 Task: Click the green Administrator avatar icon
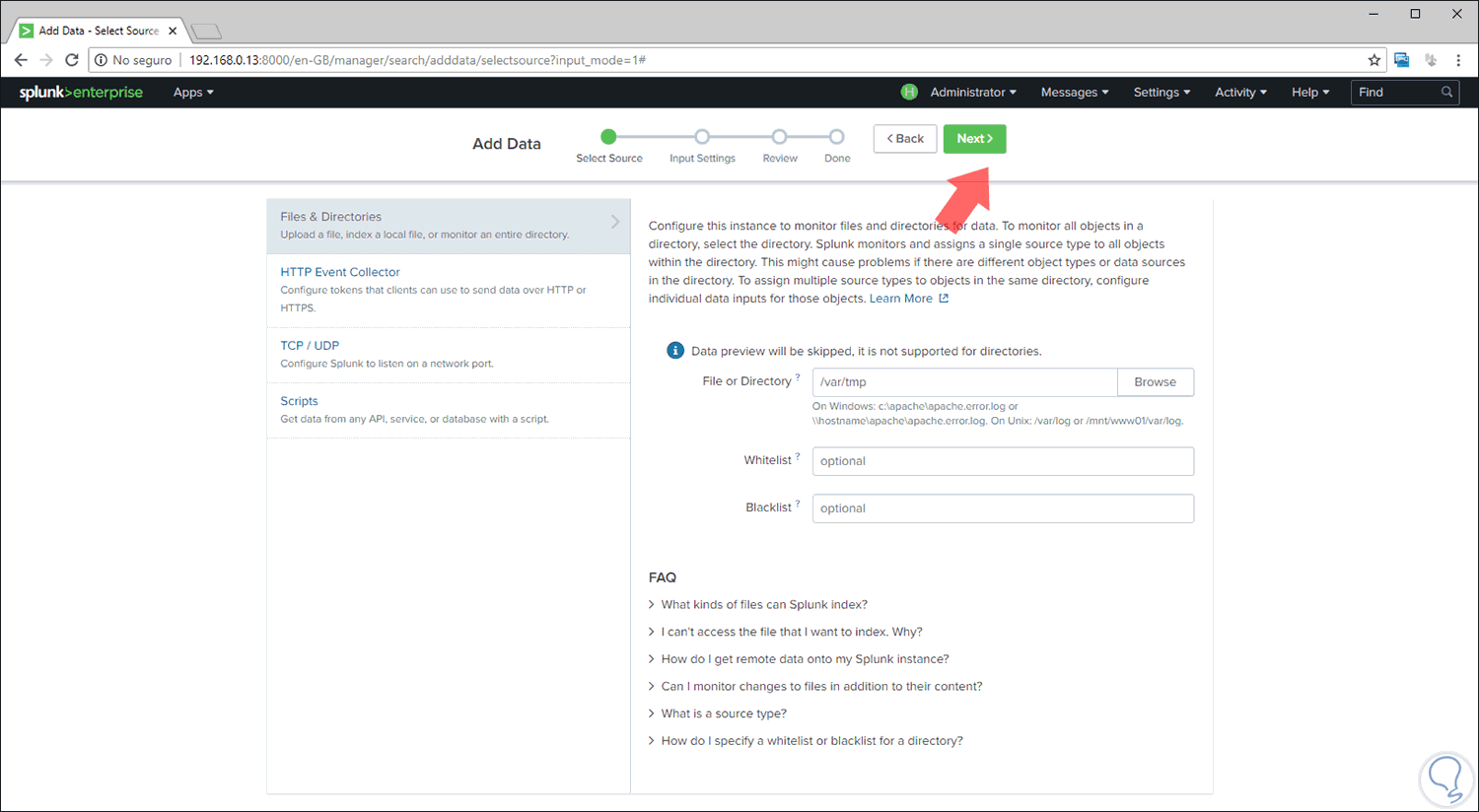908,92
